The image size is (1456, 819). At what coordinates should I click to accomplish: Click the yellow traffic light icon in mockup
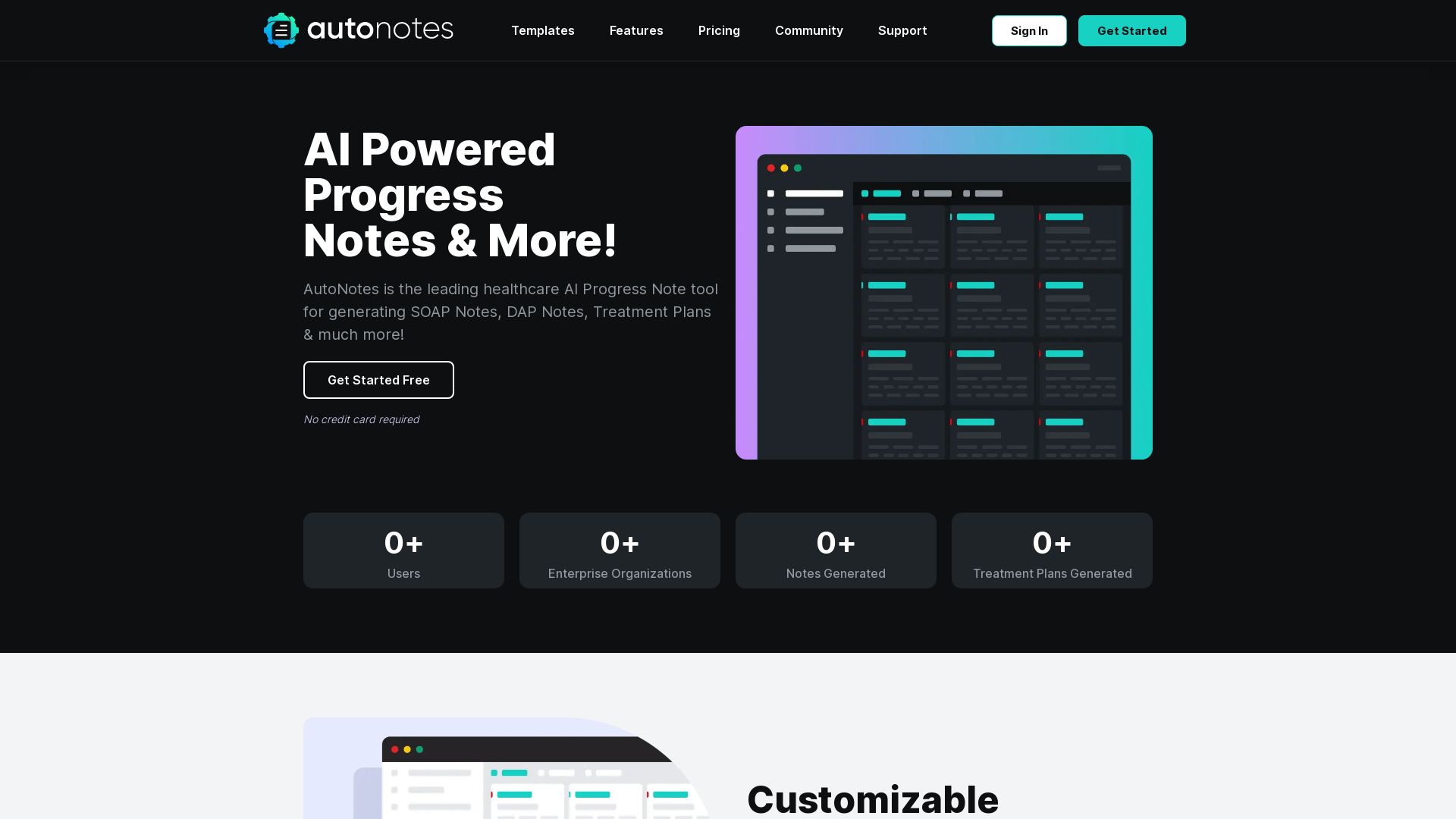[x=785, y=167]
